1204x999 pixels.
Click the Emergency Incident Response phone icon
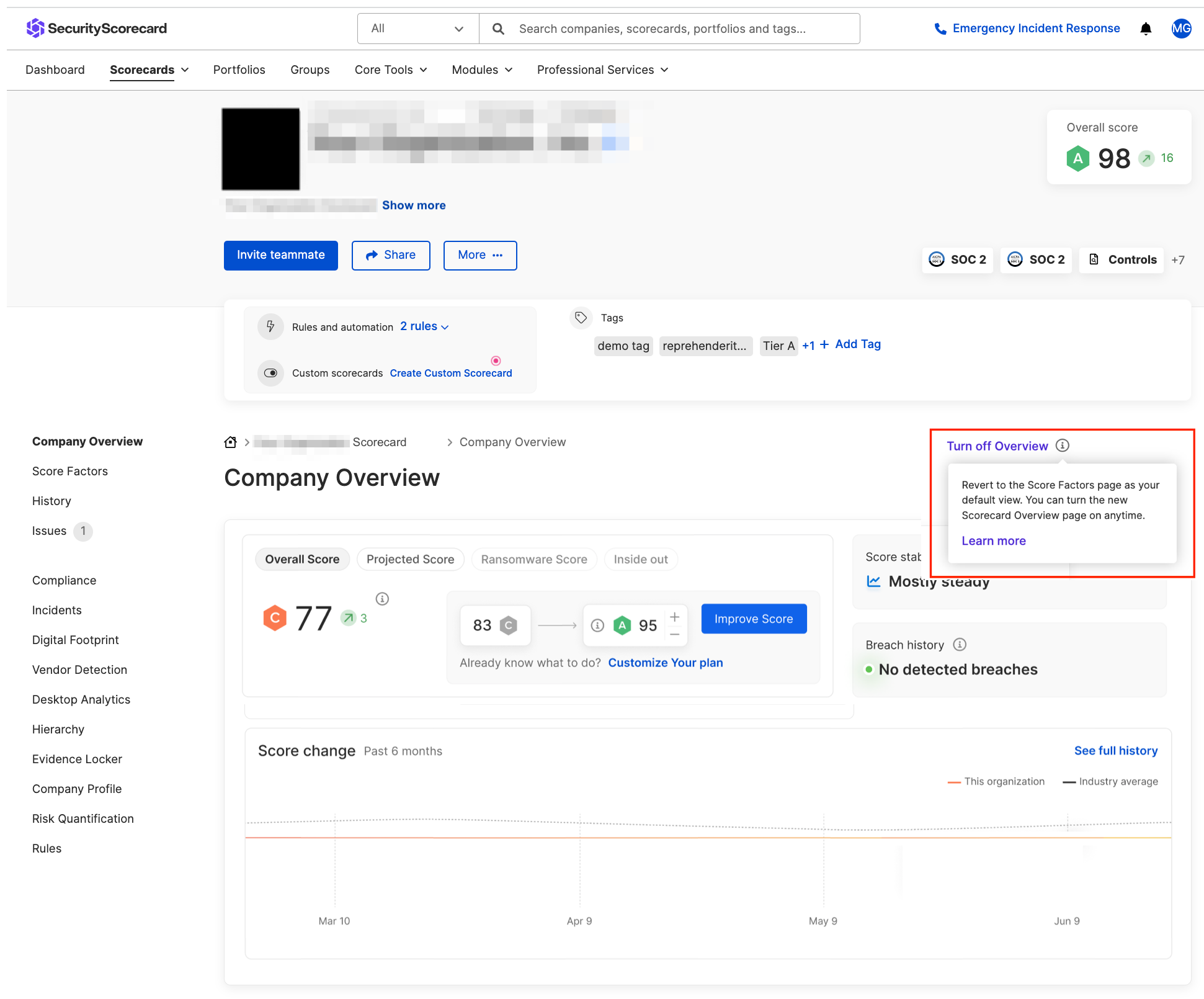(940, 29)
